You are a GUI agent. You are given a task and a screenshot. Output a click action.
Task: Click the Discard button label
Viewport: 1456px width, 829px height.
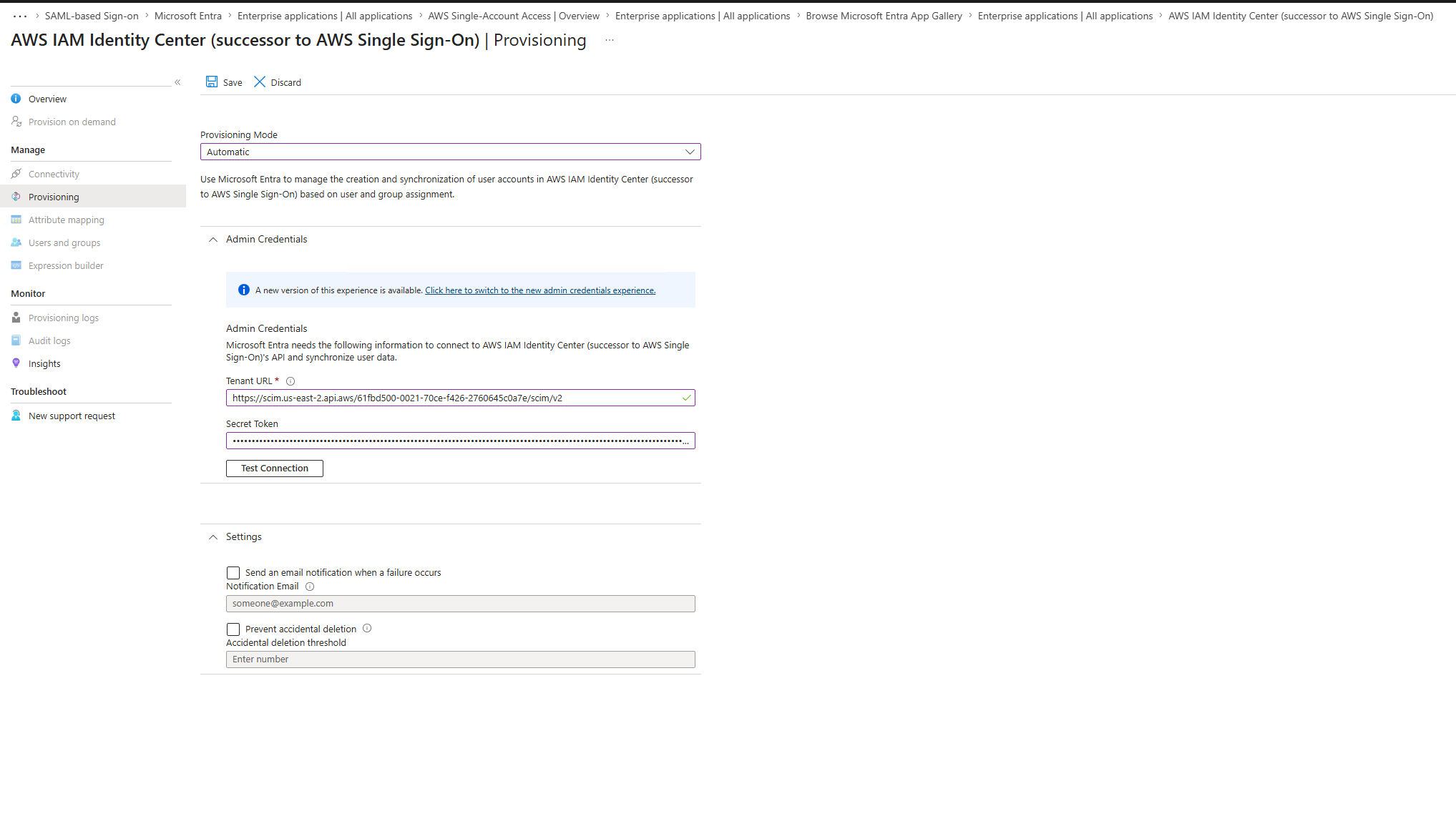coord(286,83)
